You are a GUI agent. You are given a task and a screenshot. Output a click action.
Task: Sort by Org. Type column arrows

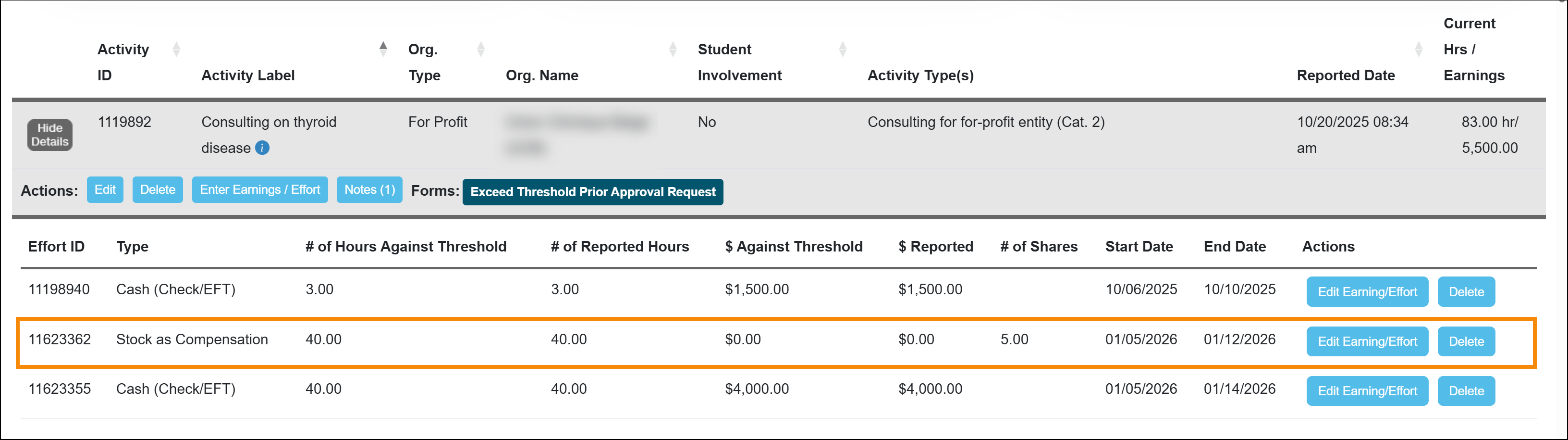tap(481, 50)
